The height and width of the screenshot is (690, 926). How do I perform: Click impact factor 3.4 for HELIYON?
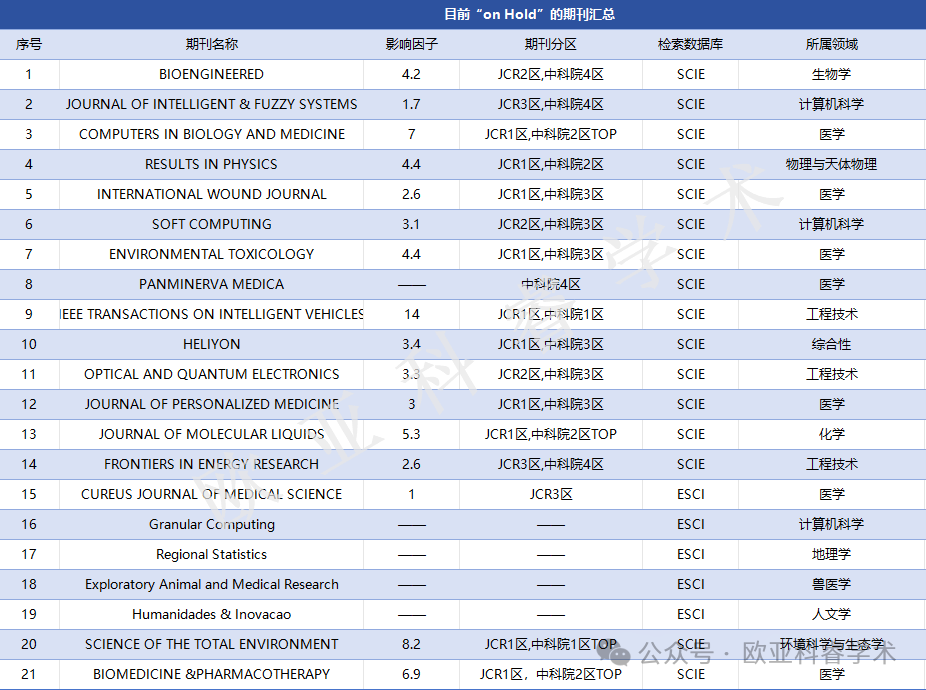click(x=412, y=344)
